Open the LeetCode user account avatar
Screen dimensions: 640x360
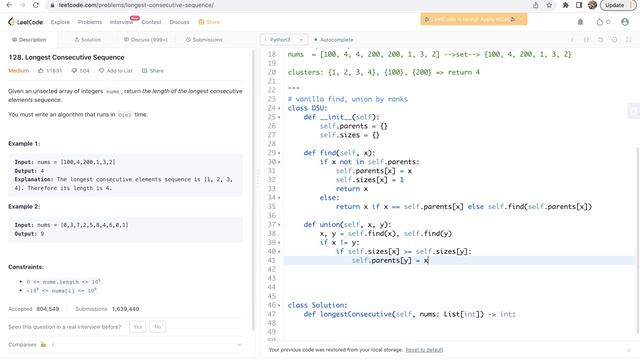(x=625, y=22)
